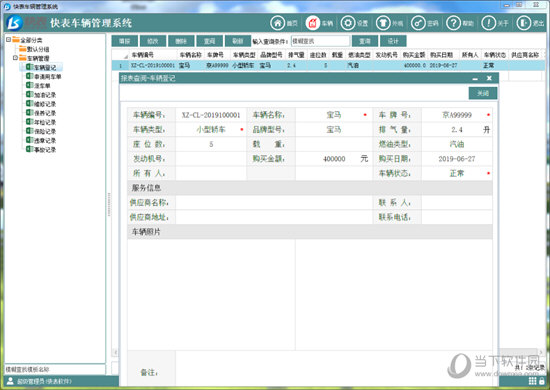The width and height of the screenshot is (550, 390).
Task: Click the 车辆编号 column header
Action: click(x=142, y=55)
